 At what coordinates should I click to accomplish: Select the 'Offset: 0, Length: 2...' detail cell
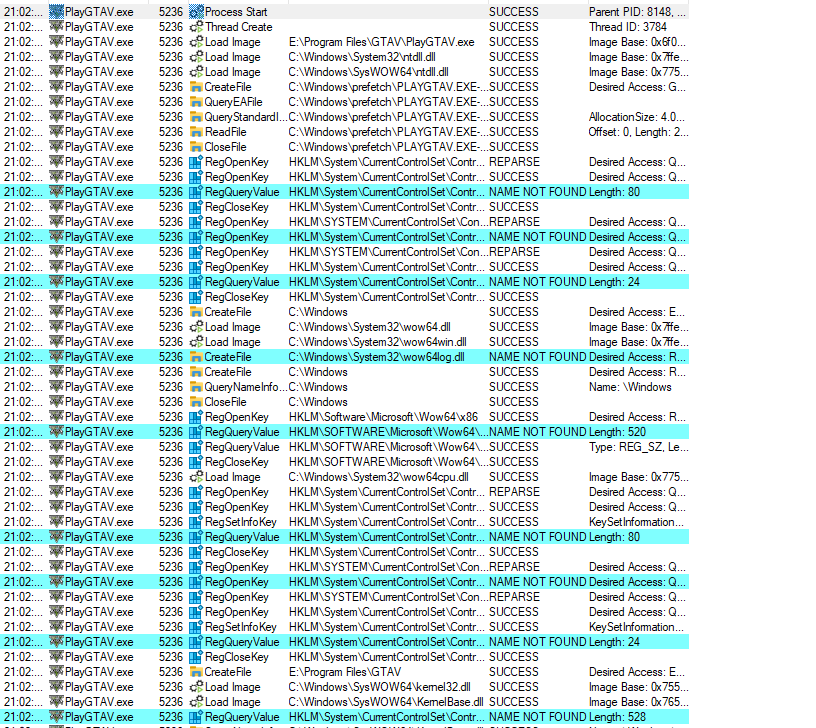click(639, 132)
